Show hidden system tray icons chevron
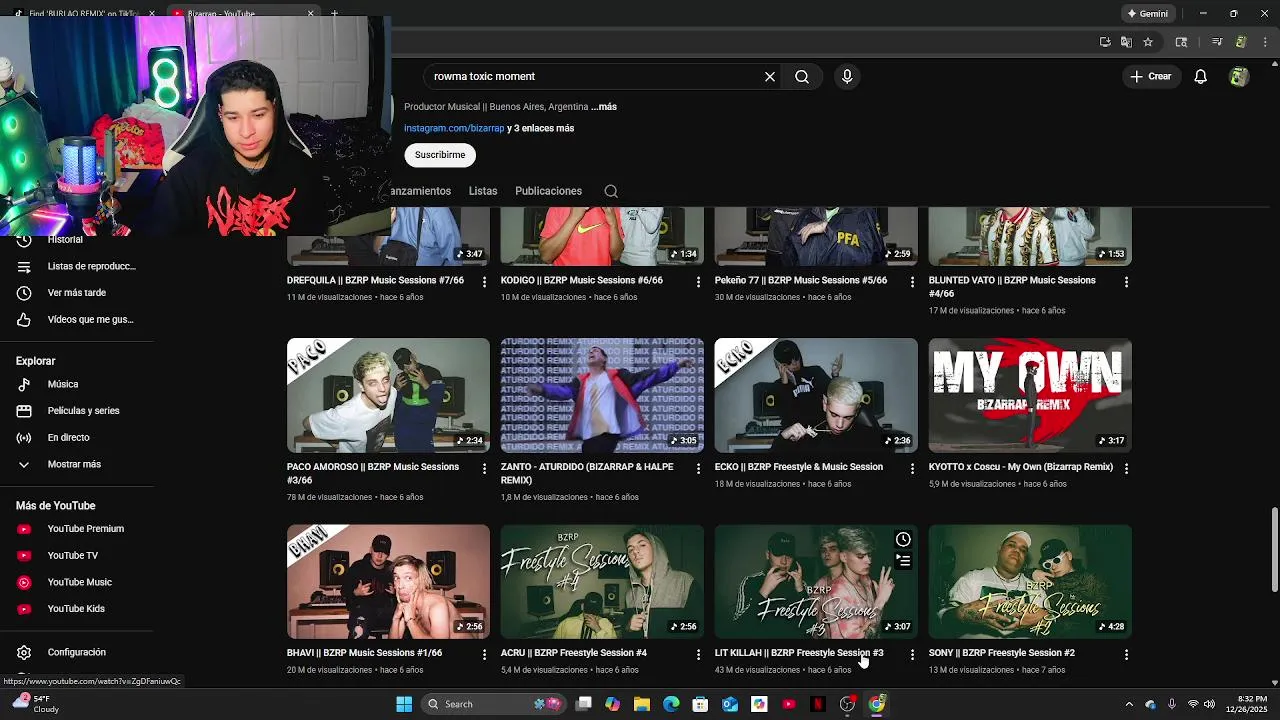Viewport: 1280px width, 720px height. (x=1129, y=704)
